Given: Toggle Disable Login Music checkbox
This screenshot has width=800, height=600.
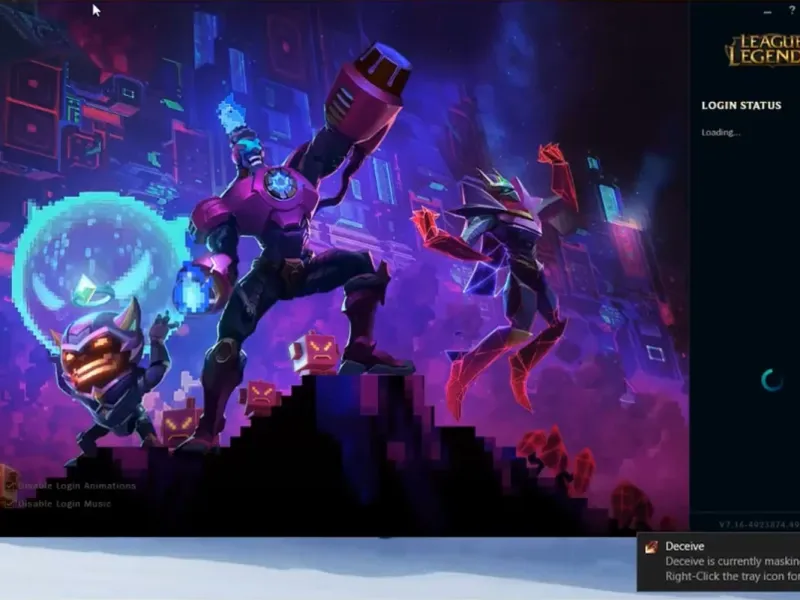Looking at the screenshot, I should coord(11,504).
